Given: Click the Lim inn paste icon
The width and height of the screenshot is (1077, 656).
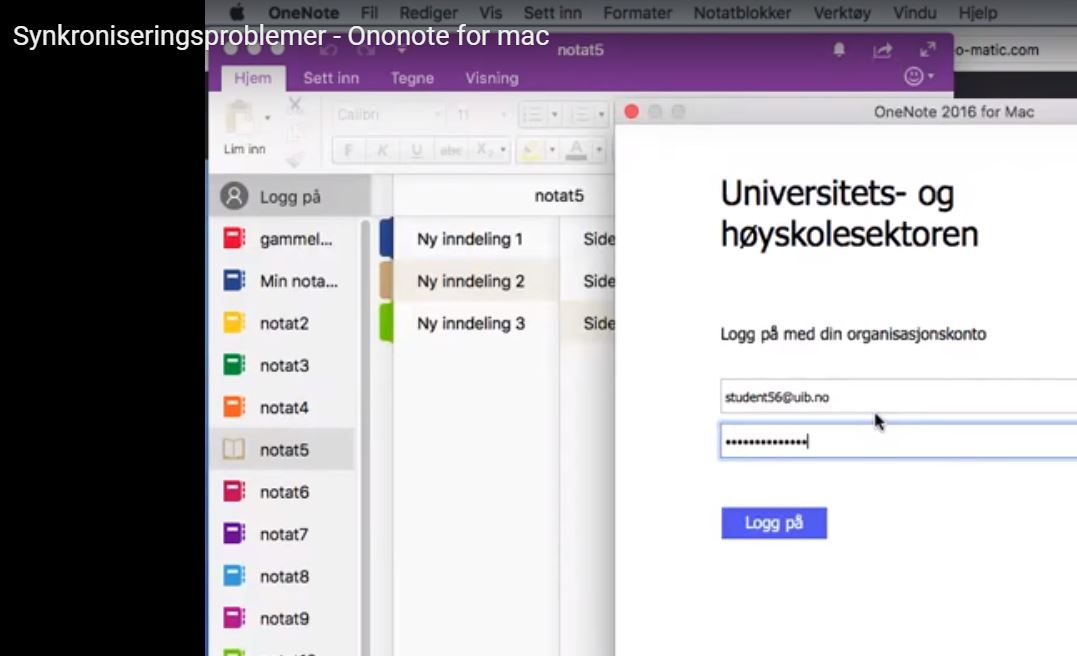Looking at the screenshot, I should pos(241,120).
